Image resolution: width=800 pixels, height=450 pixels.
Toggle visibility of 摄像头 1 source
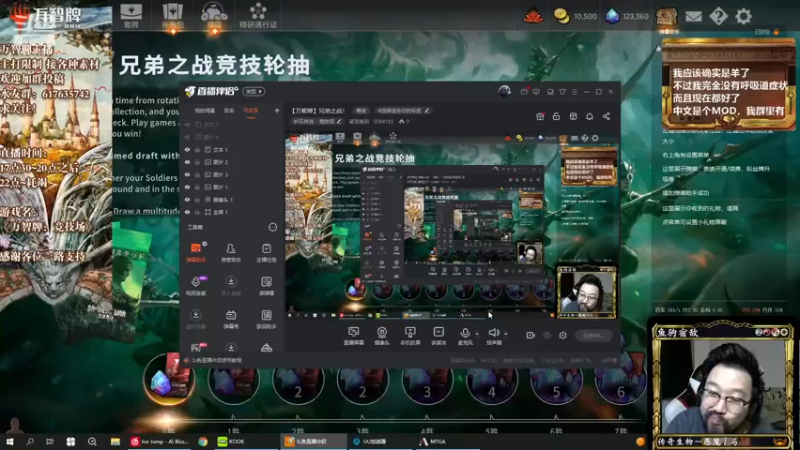187,199
